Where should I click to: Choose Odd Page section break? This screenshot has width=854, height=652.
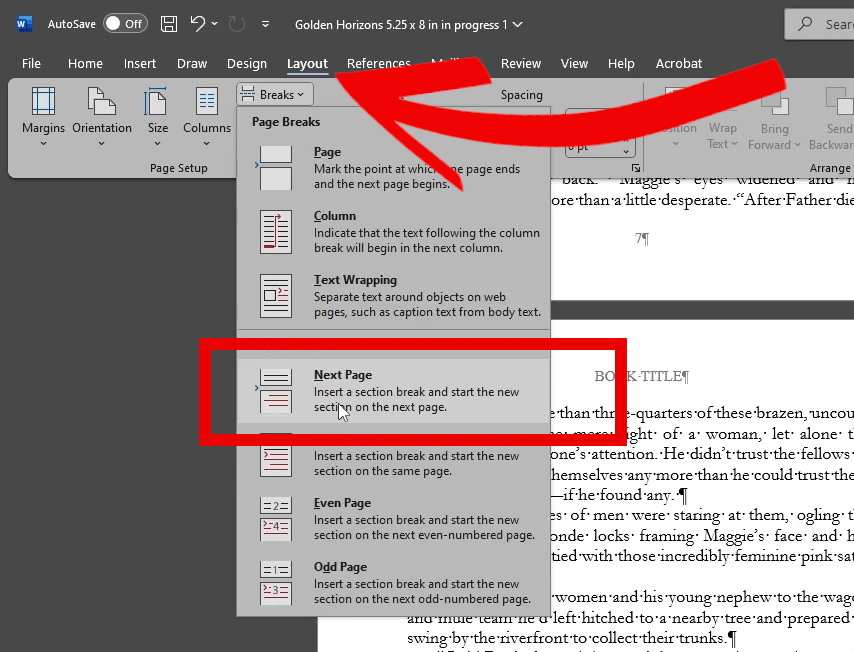click(x=393, y=583)
